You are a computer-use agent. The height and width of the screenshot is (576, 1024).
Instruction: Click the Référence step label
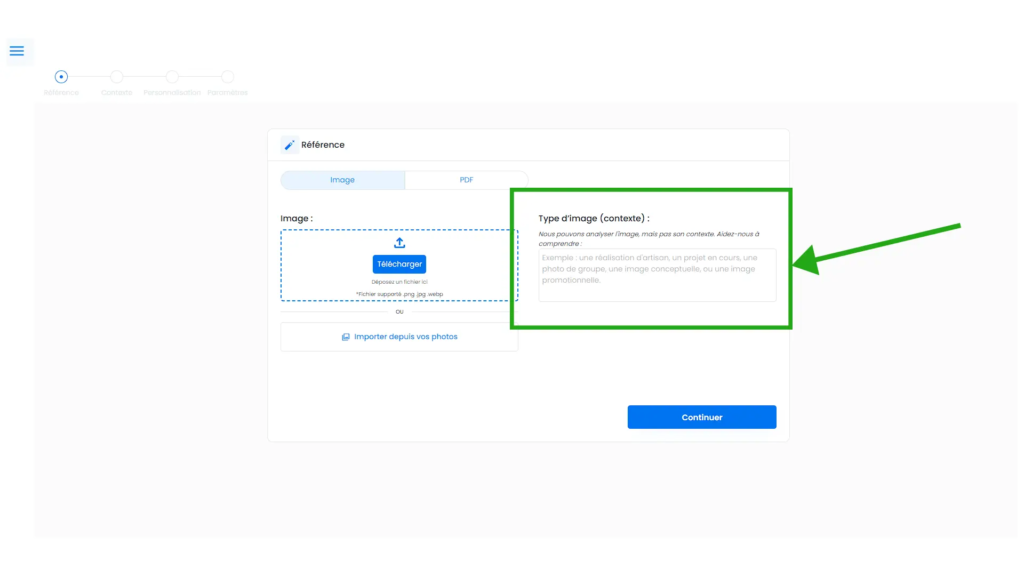(x=61, y=93)
